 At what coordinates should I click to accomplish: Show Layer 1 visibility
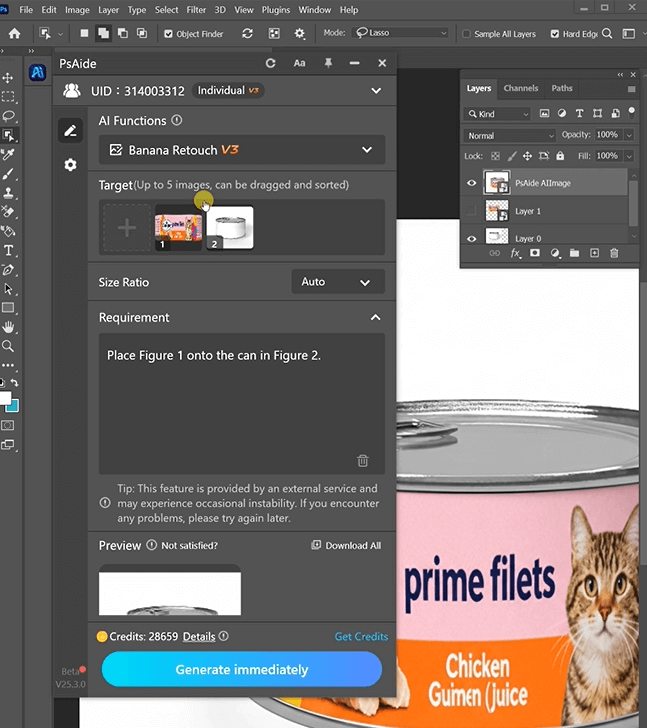point(472,211)
